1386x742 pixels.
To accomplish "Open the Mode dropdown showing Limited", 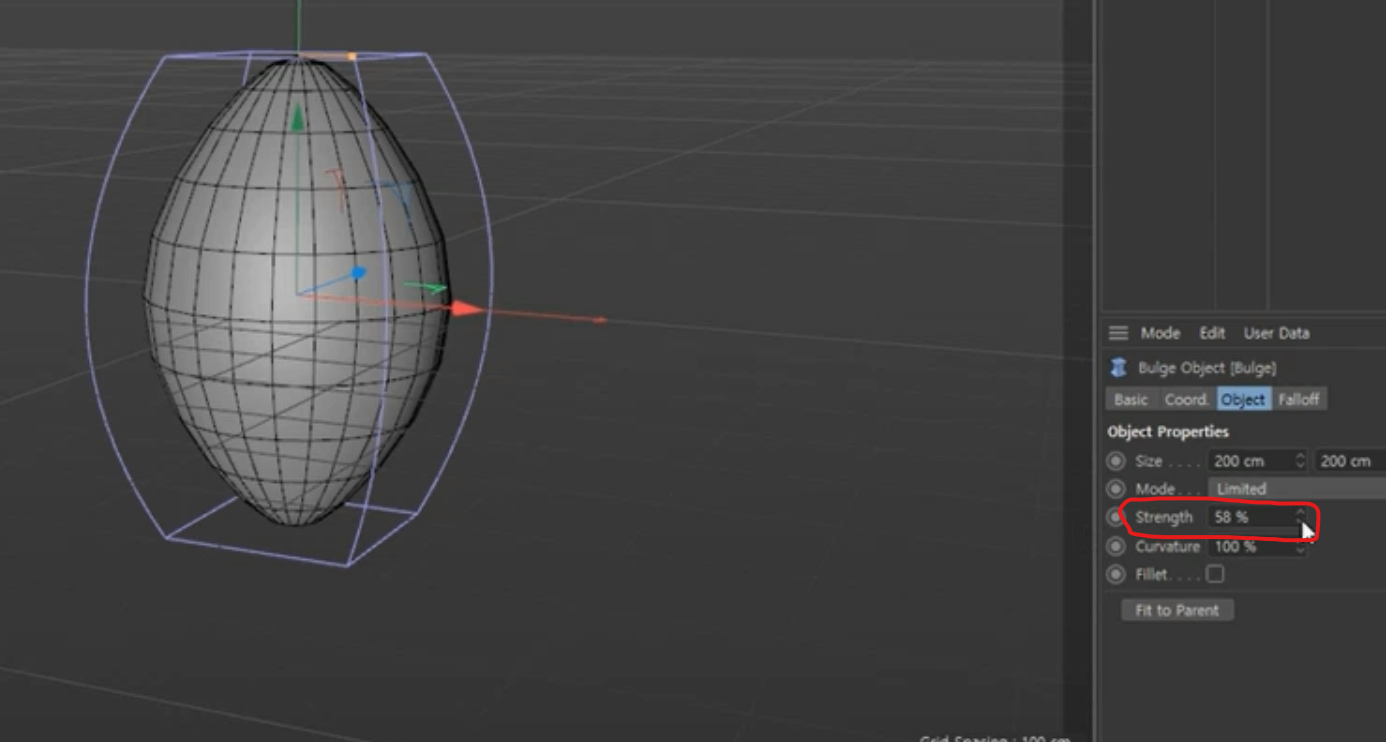I will point(1297,489).
